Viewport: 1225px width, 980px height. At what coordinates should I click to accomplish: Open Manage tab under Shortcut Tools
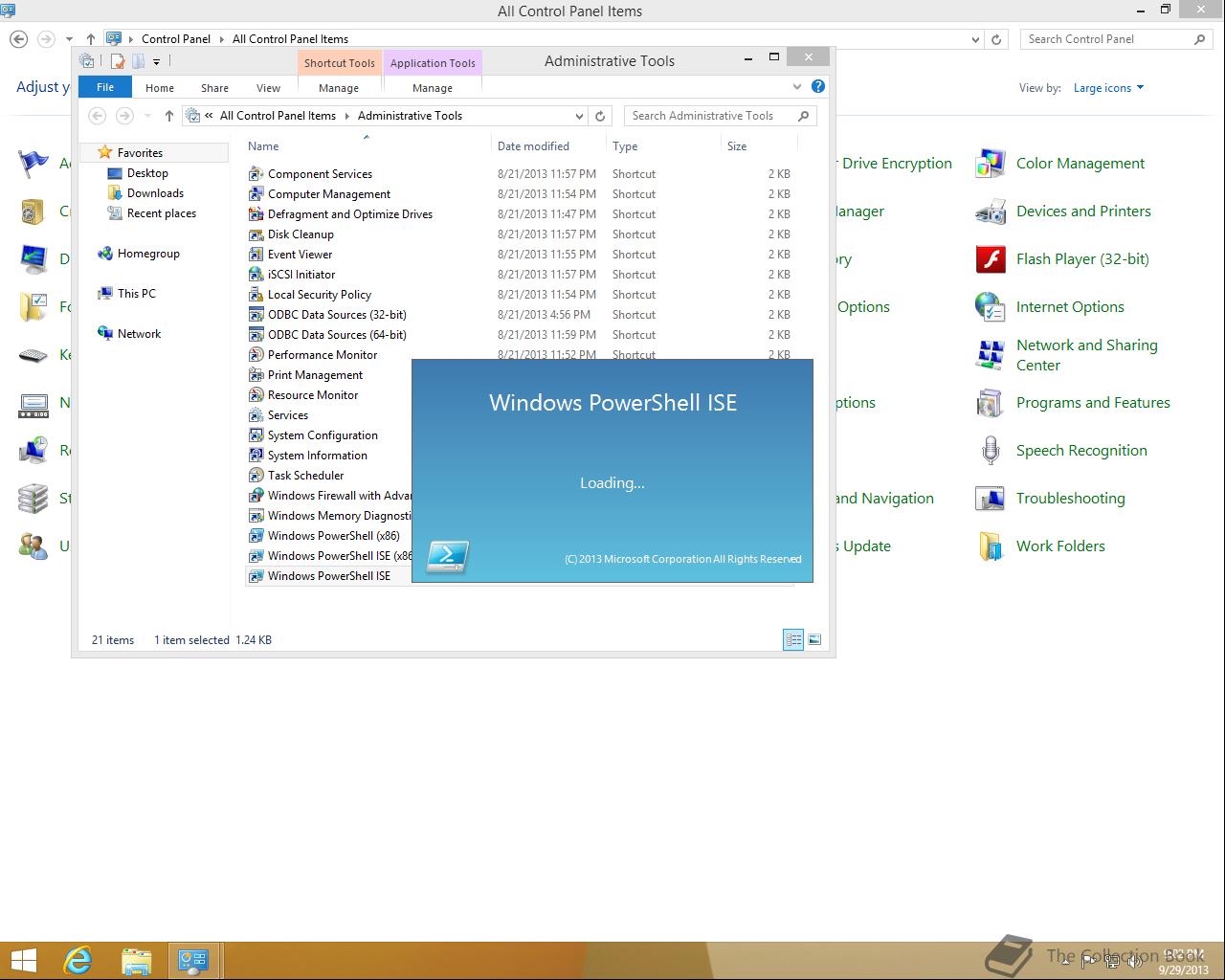[x=339, y=88]
